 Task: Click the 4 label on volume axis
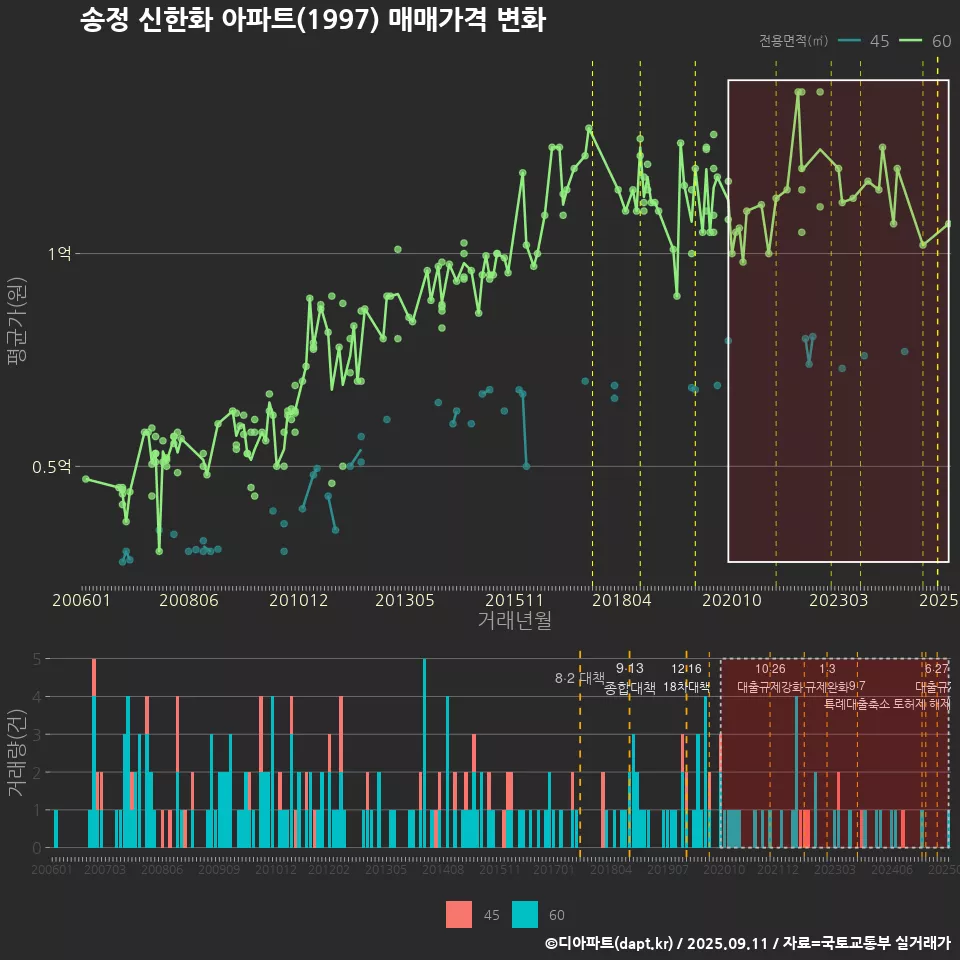point(37,697)
